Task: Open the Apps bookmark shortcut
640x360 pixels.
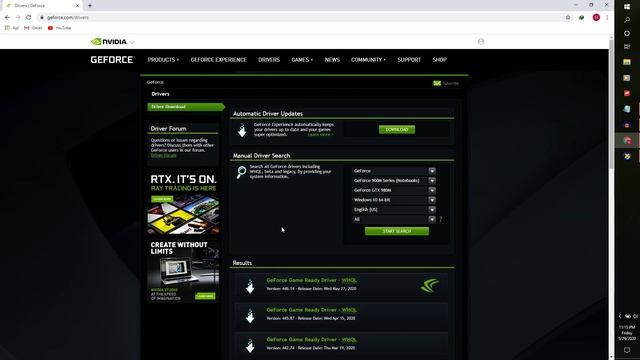Action: click(12, 28)
